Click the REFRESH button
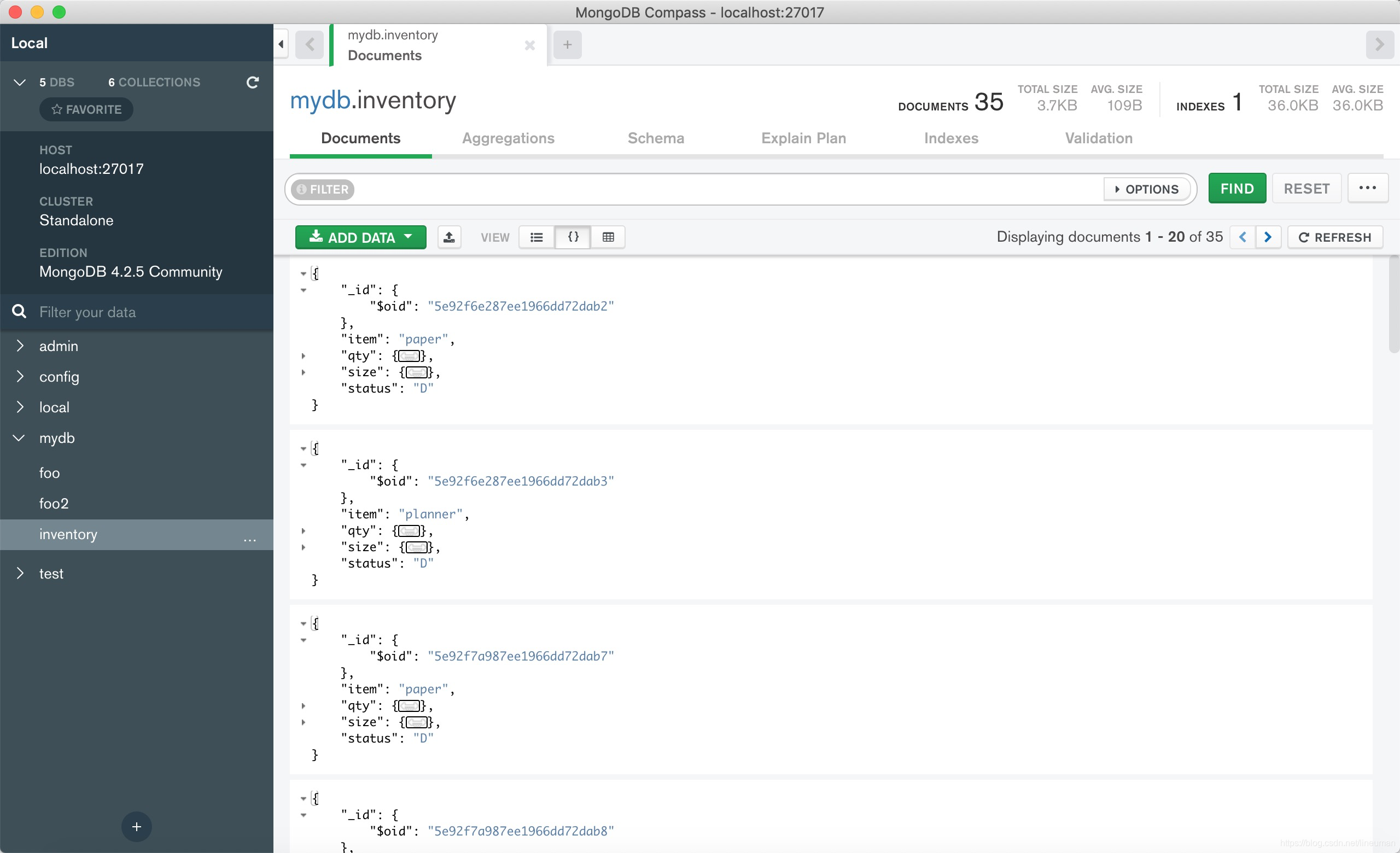 (x=1335, y=237)
